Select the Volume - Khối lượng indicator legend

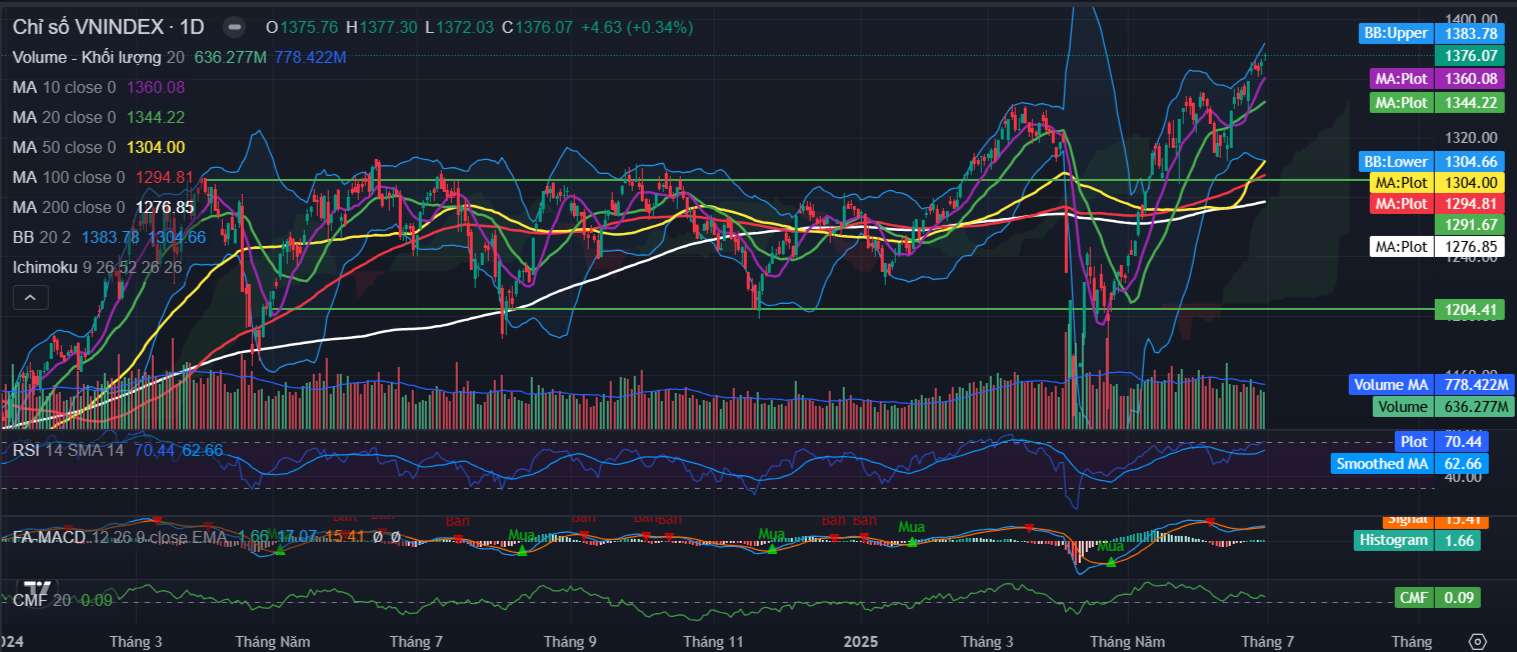pos(90,58)
